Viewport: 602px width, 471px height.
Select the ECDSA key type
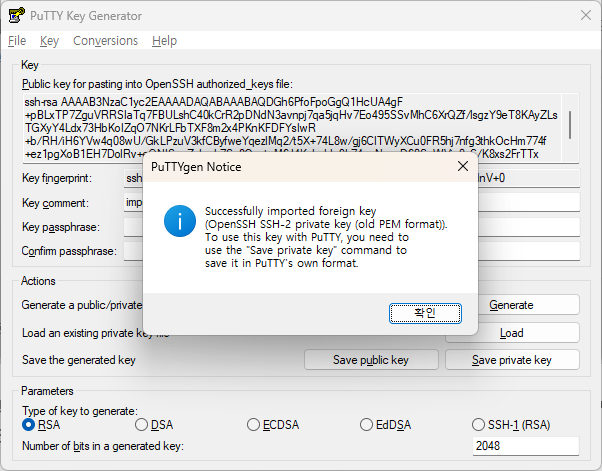click(x=273, y=425)
